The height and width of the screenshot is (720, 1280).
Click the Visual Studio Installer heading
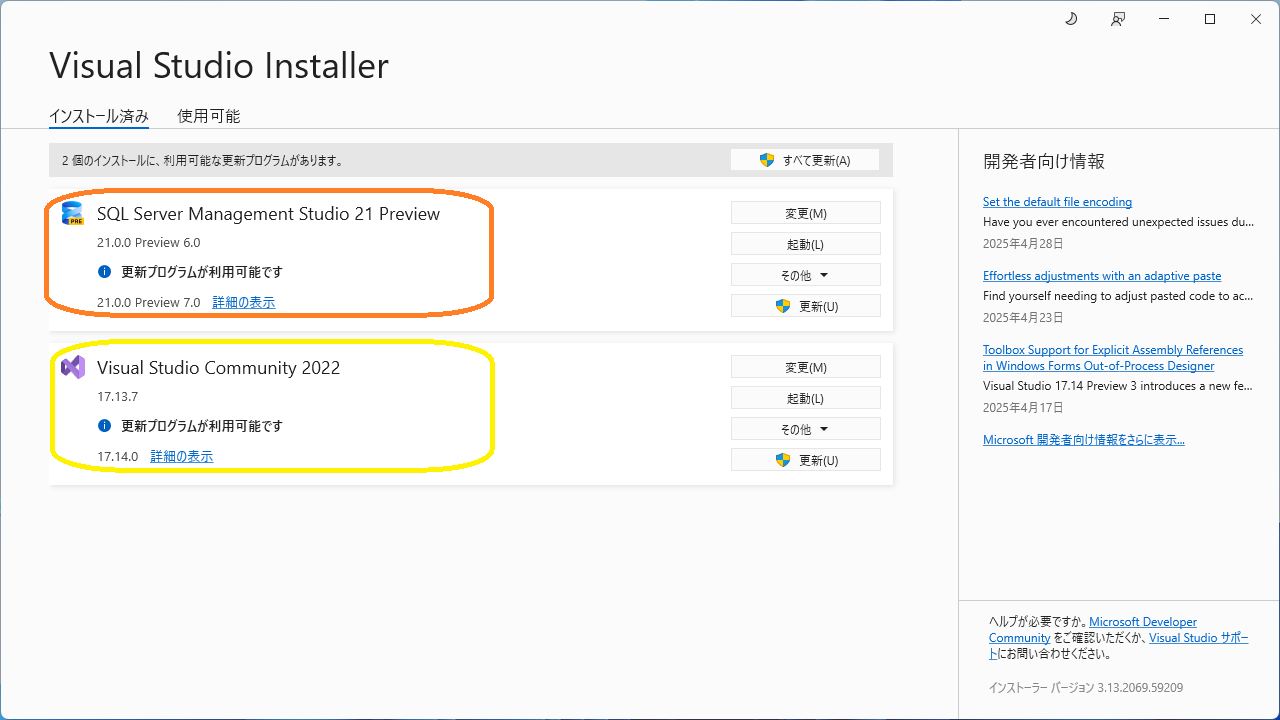click(219, 66)
